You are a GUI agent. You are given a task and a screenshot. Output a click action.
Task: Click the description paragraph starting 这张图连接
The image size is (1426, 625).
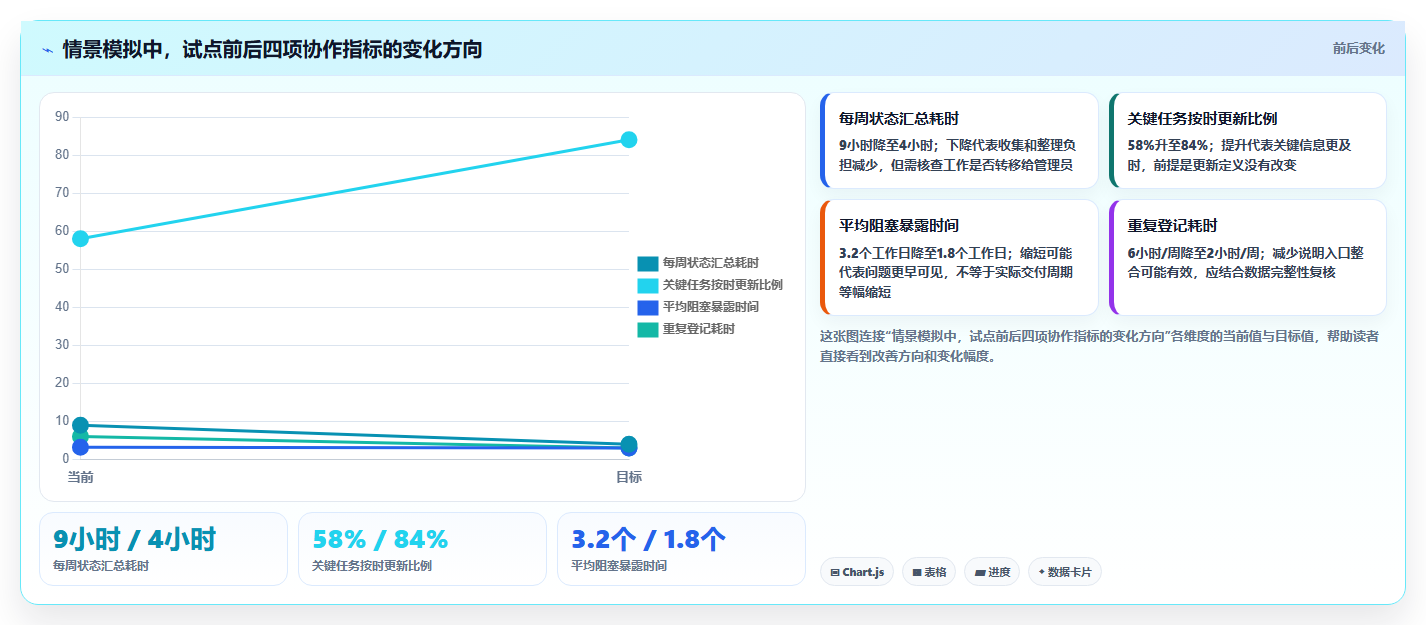click(x=1099, y=346)
